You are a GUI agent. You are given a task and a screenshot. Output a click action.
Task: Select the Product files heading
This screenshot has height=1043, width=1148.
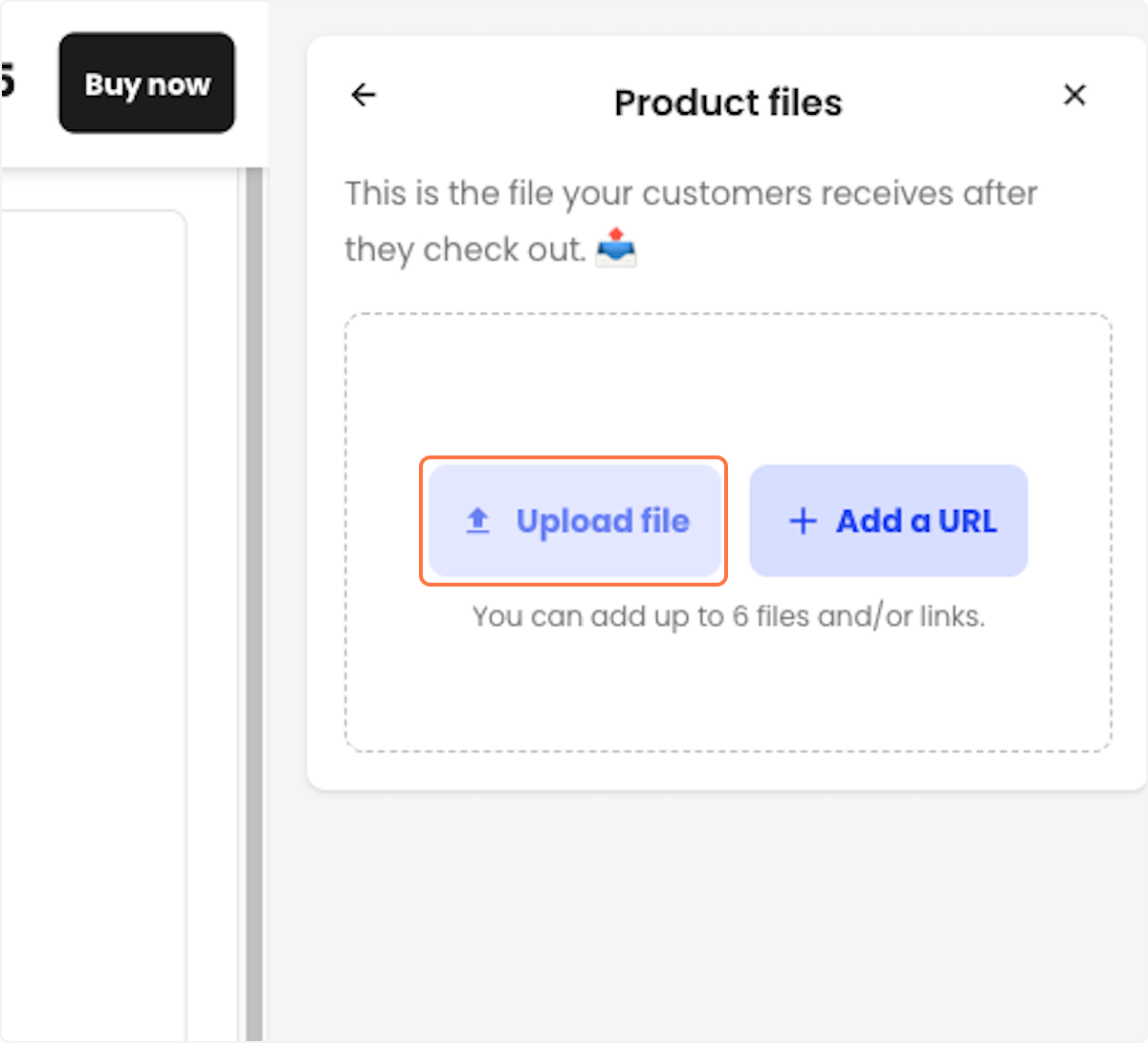point(728,102)
